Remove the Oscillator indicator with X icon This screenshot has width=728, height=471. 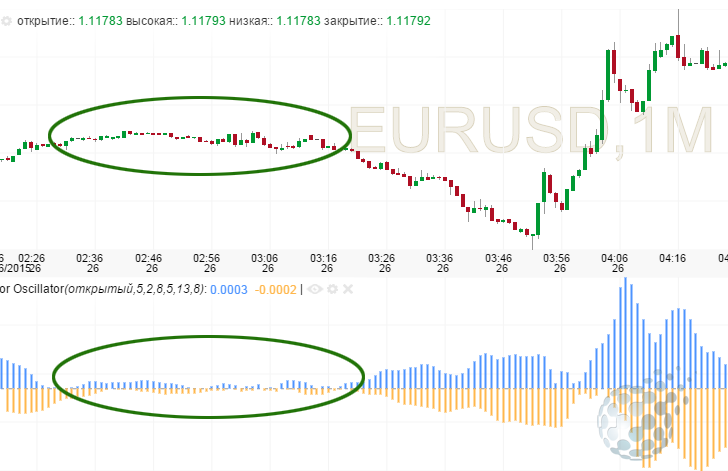(x=348, y=290)
